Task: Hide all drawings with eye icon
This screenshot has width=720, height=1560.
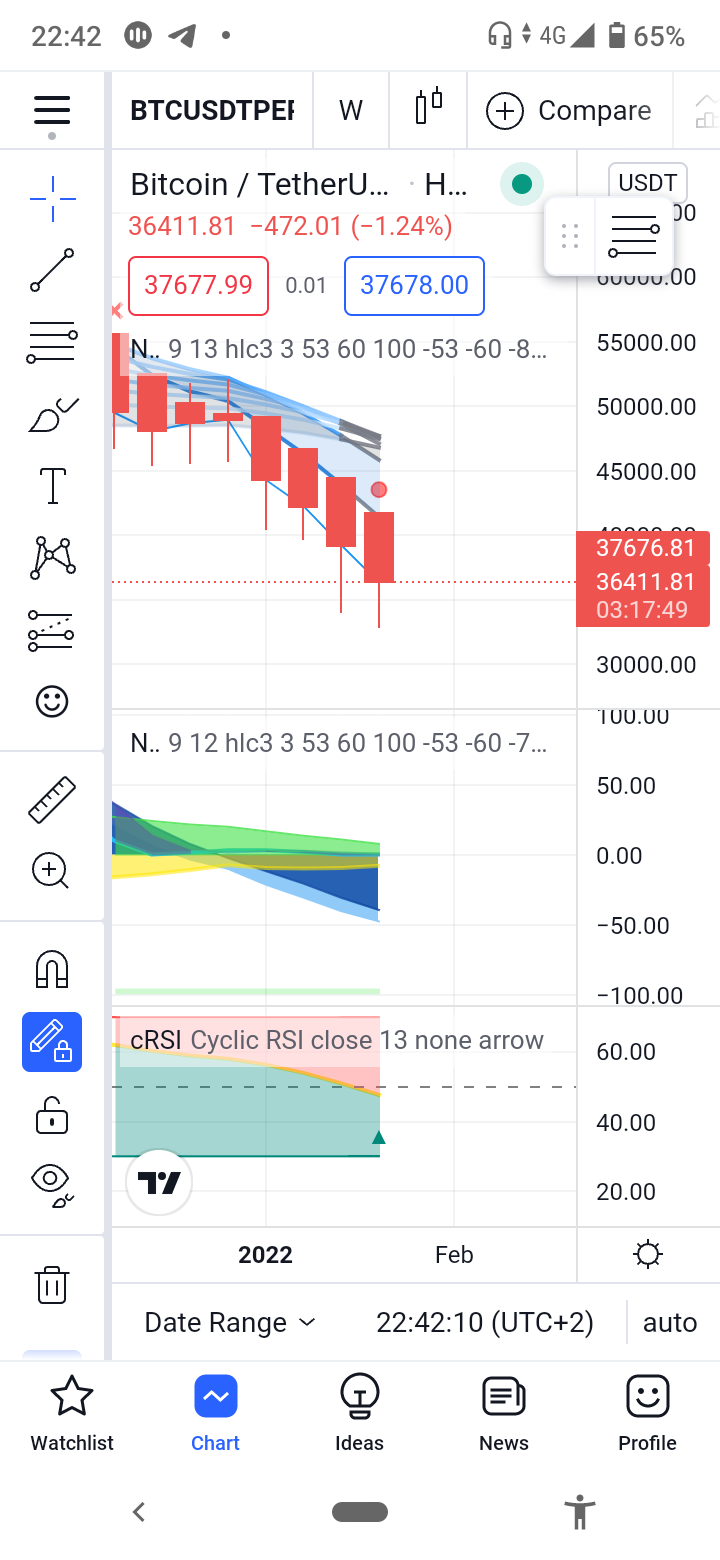Action: (52, 1184)
